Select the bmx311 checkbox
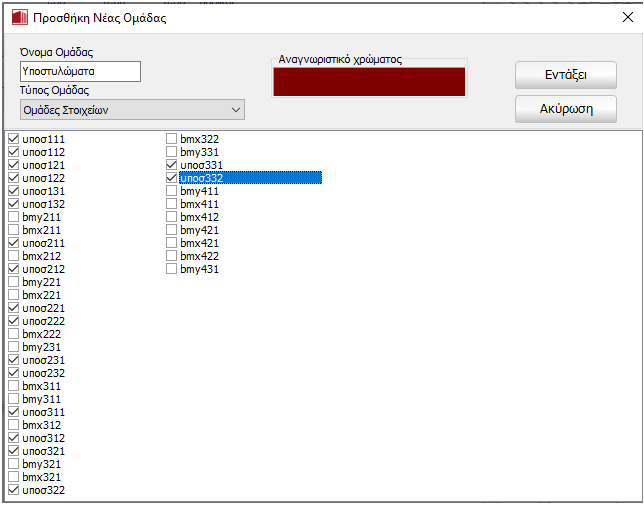644x506 pixels. pyautogui.click(x=13, y=386)
